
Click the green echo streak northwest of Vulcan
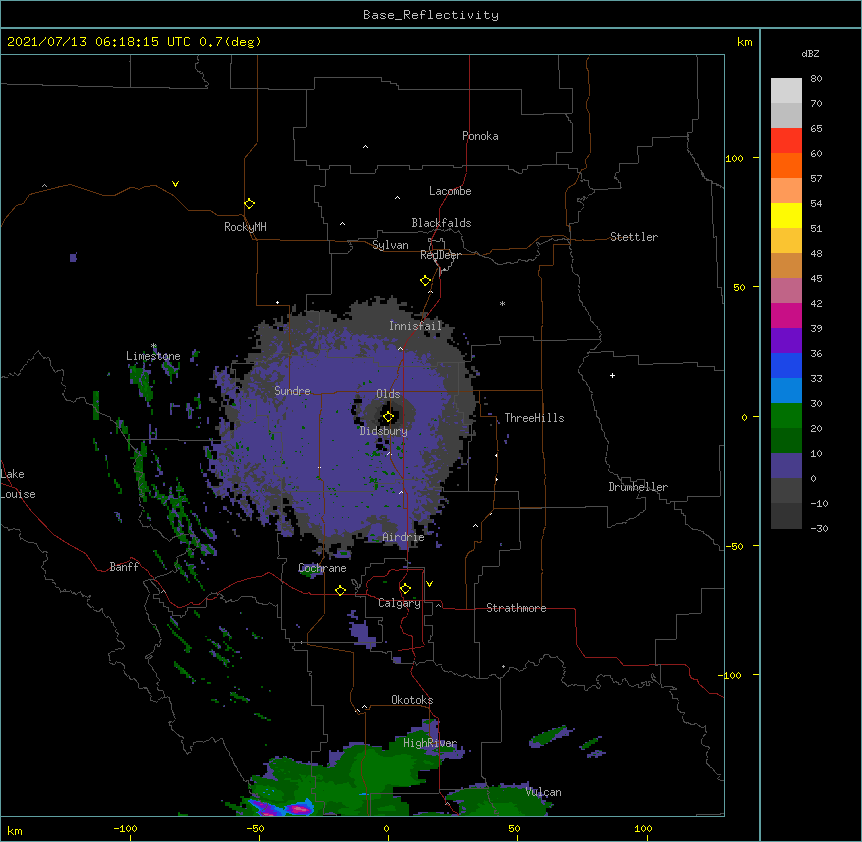(550, 735)
